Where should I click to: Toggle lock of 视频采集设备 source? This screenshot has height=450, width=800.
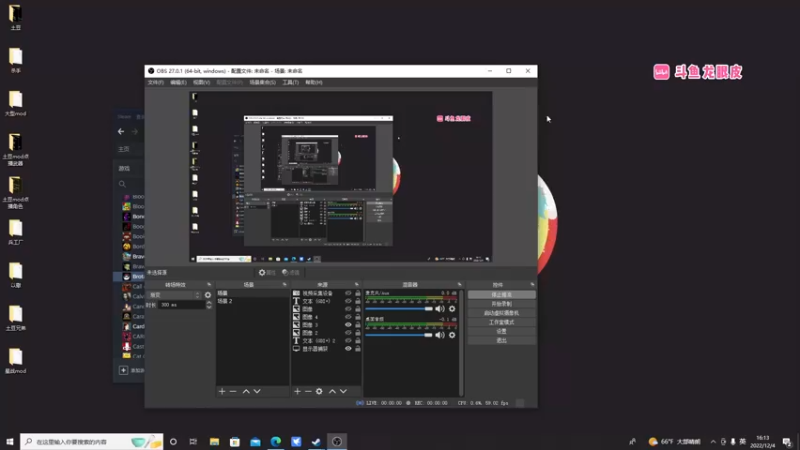tap(358, 293)
